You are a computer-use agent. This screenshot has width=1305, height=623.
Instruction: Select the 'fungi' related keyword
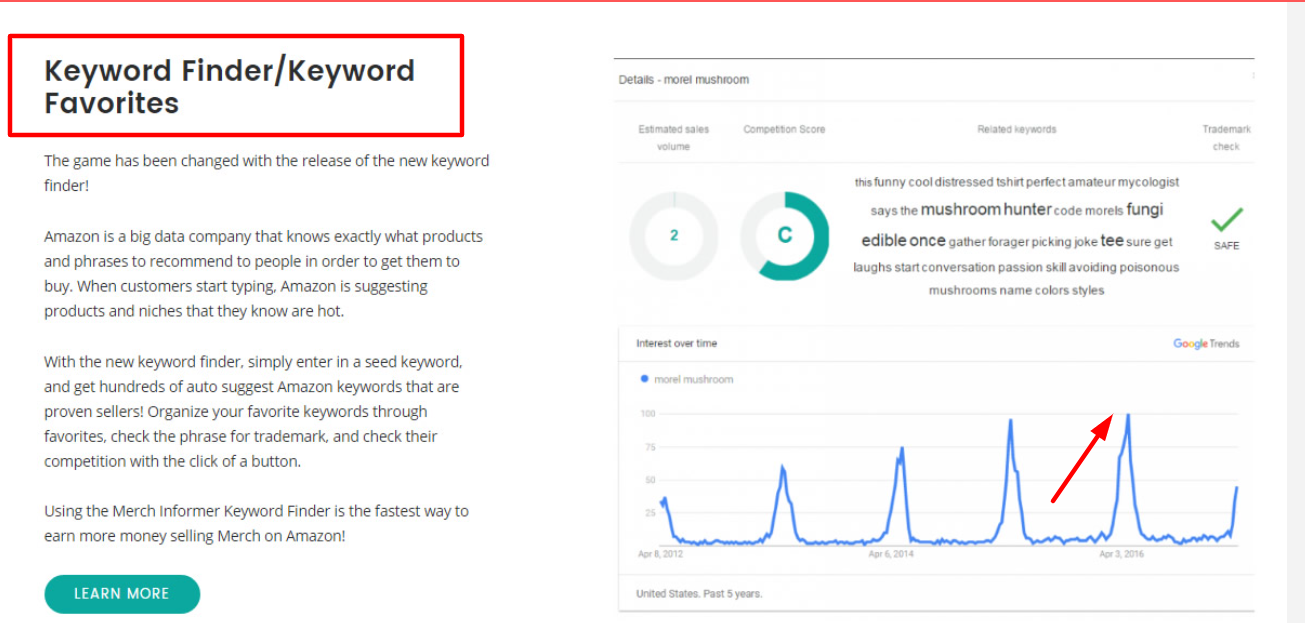(1145, 209)
